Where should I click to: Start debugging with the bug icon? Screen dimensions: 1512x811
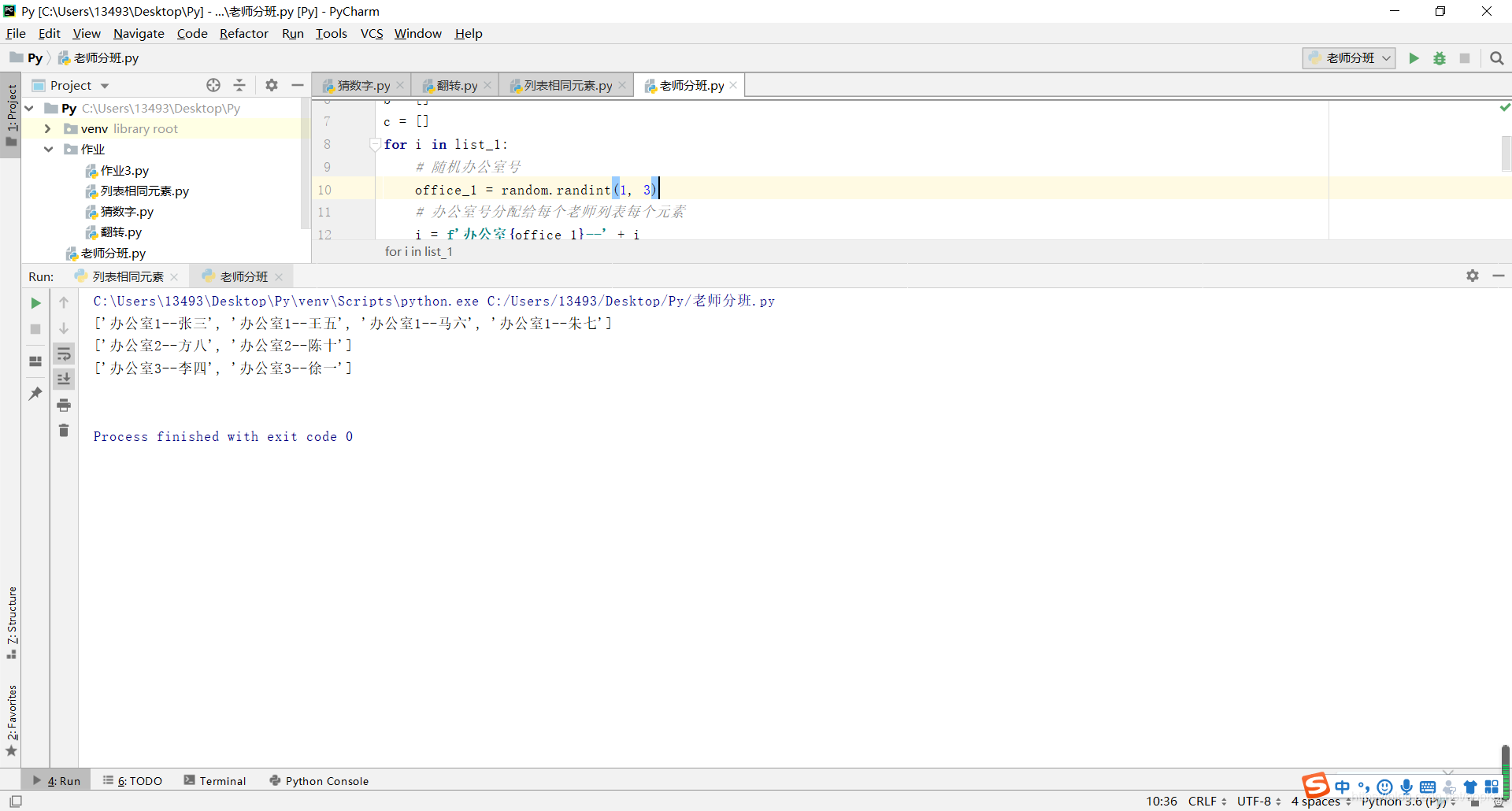(x=1440, y=58)
